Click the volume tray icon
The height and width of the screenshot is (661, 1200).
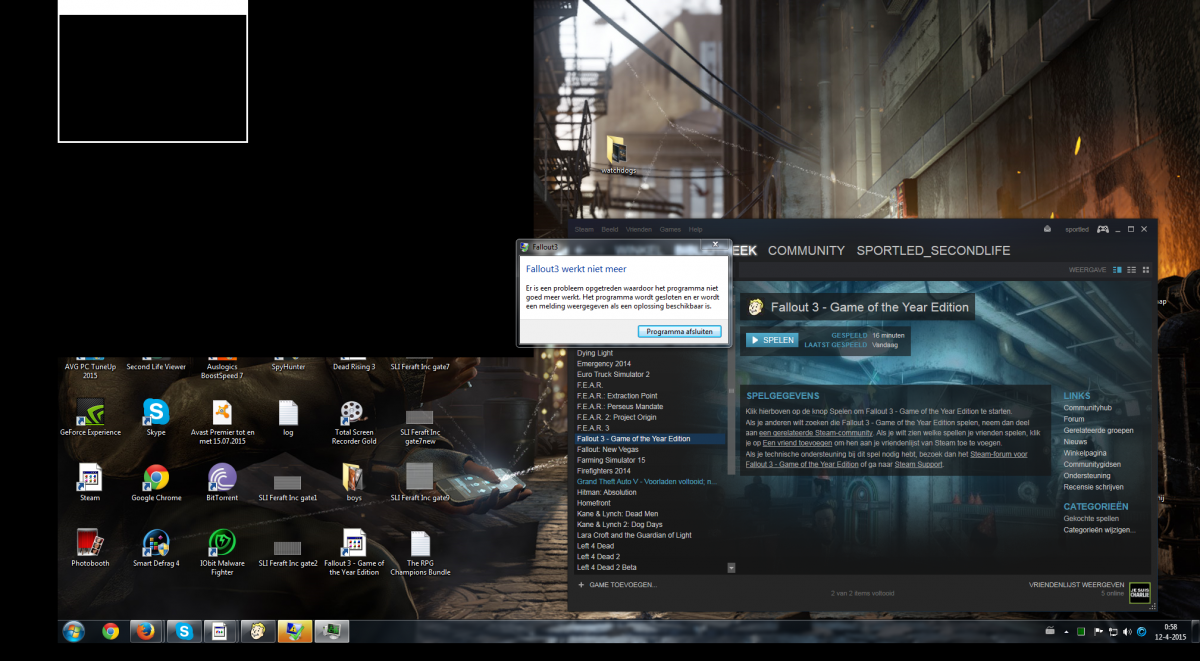(x=1127, y=631)
